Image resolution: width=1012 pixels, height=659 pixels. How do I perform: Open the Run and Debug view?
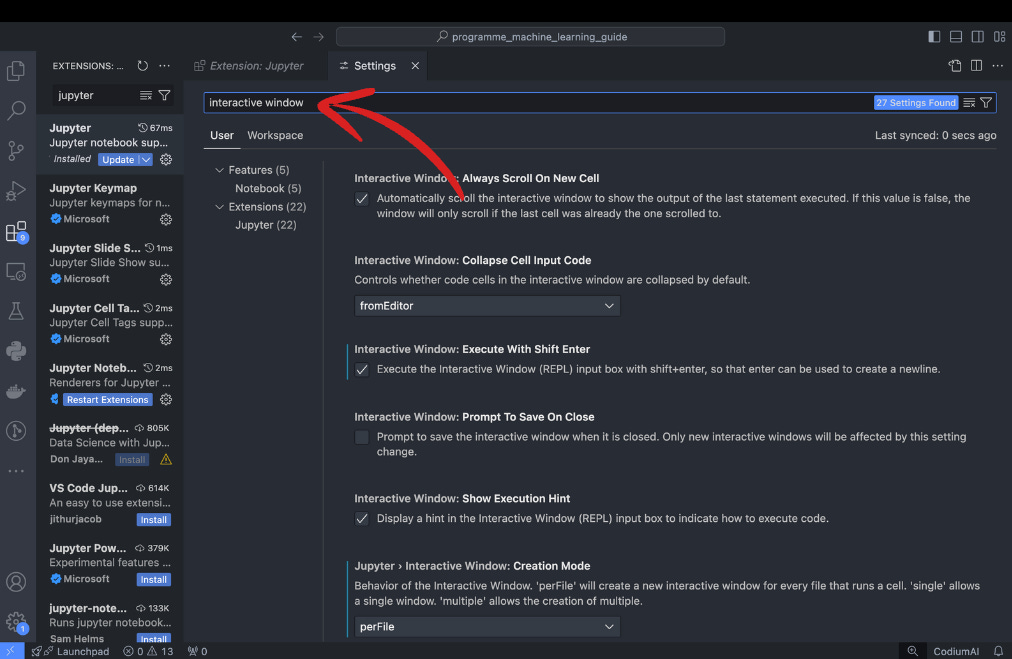[x=16, y=191]
